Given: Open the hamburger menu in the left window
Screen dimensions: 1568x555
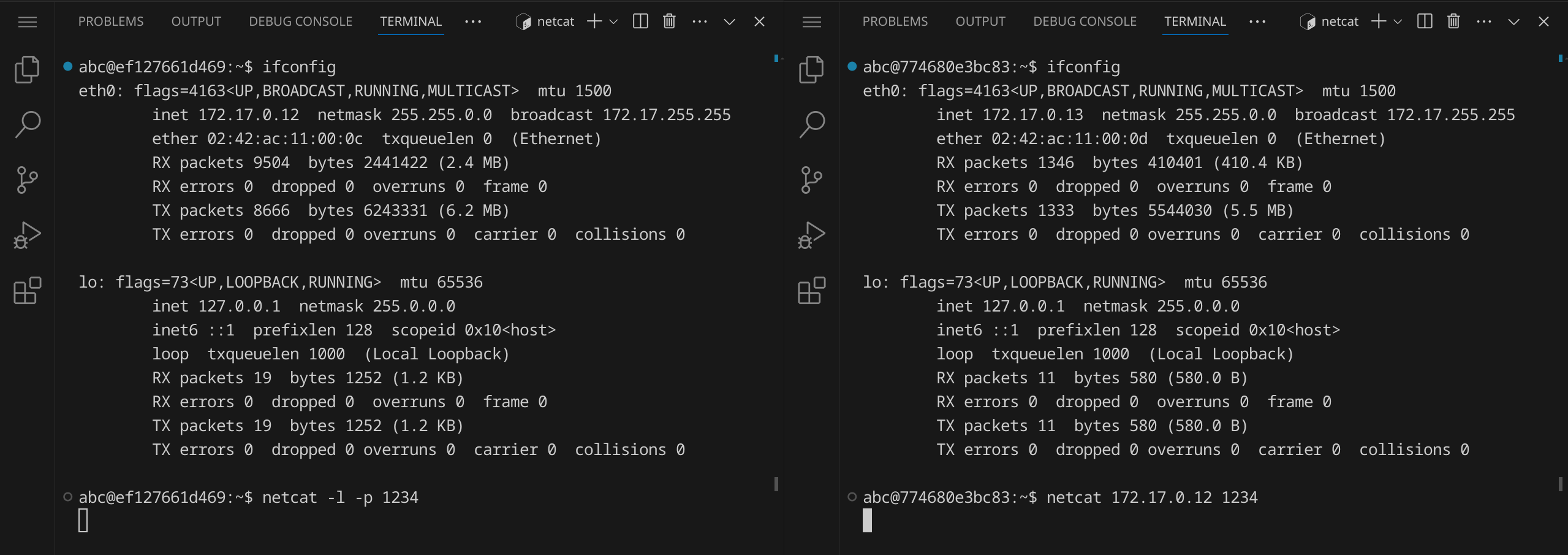Looking at the screenshot, I should coord(28,22).
